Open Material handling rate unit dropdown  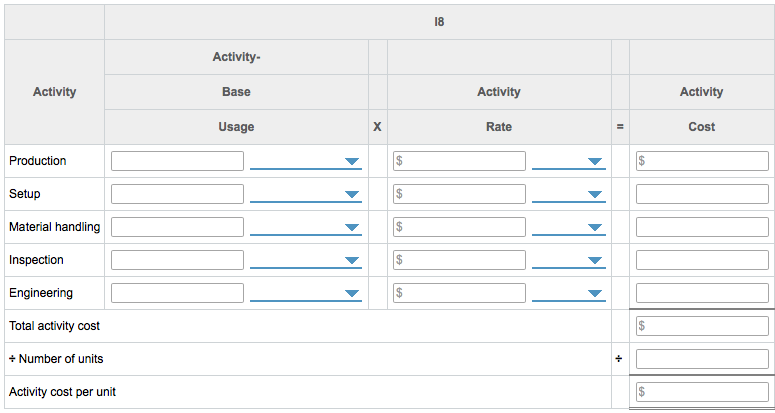569,227
